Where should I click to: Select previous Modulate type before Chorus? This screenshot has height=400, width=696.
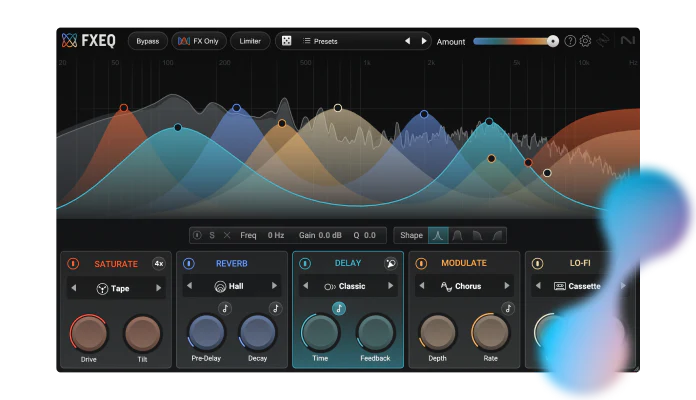[422, 286]
